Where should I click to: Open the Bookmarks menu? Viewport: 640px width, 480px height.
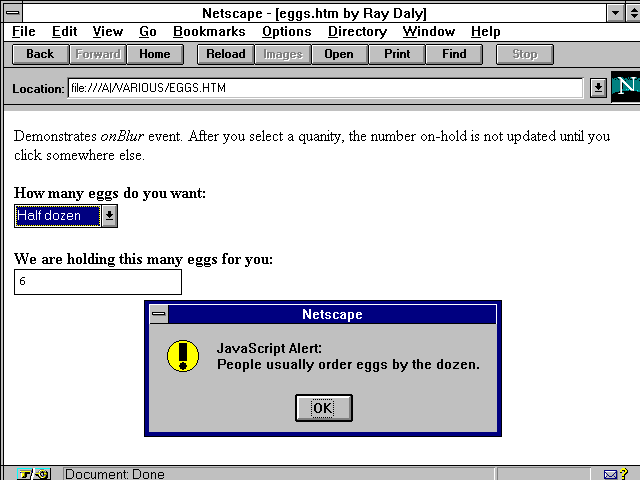coord(208,32)
